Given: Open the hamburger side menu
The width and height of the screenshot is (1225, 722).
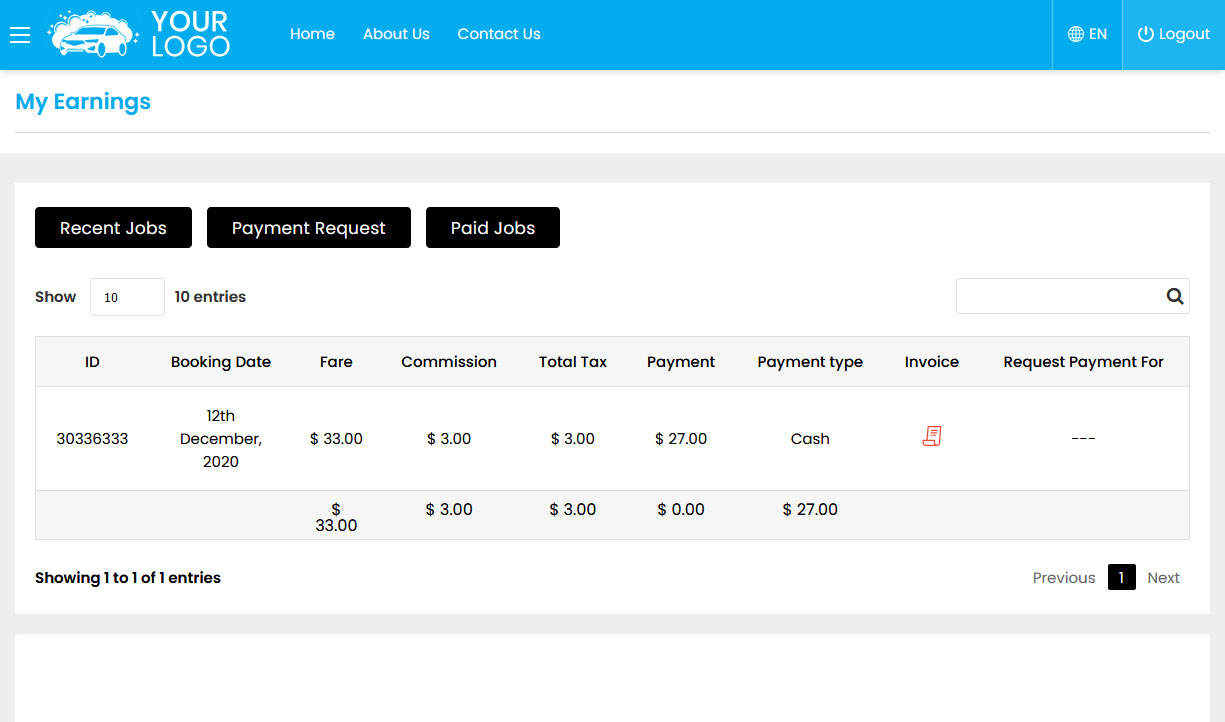Looking at the screenshot, I should (x=20, y=35).
